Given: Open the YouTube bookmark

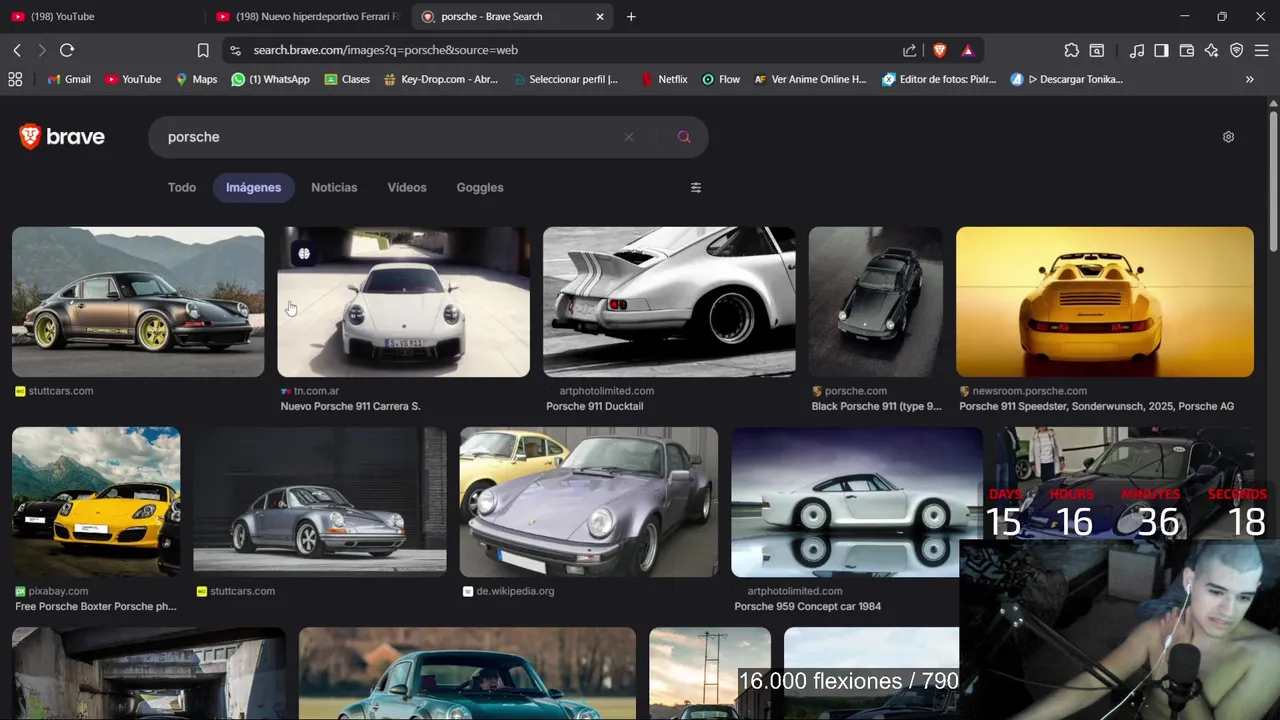Looking at the screenshot, I should pos(133,79).
